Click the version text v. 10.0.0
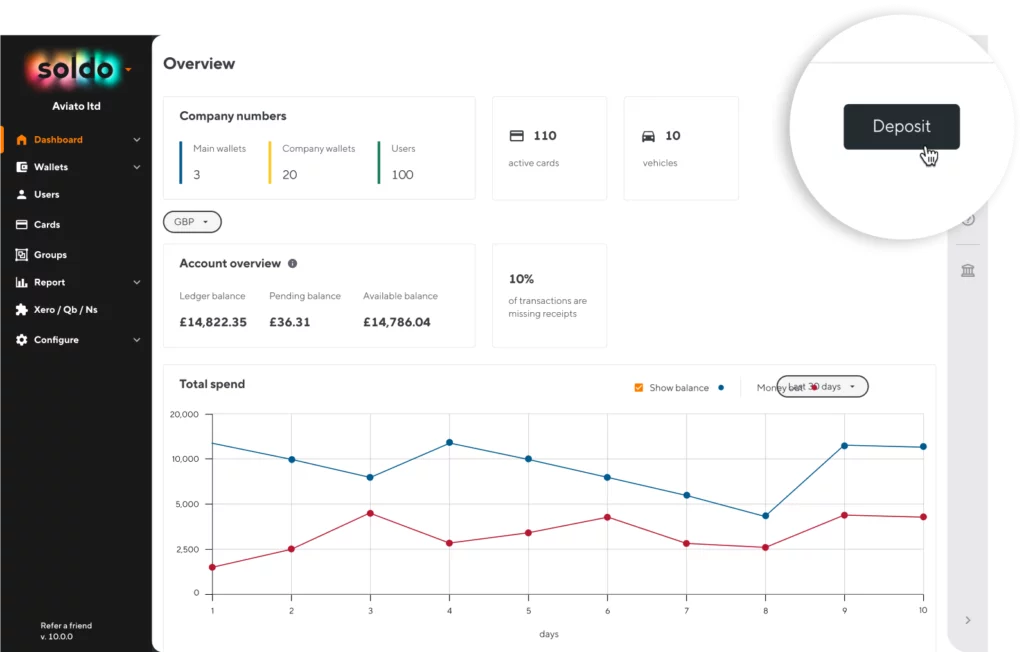The width and height of the screenshot is (1024, 652). coord(56,636)
